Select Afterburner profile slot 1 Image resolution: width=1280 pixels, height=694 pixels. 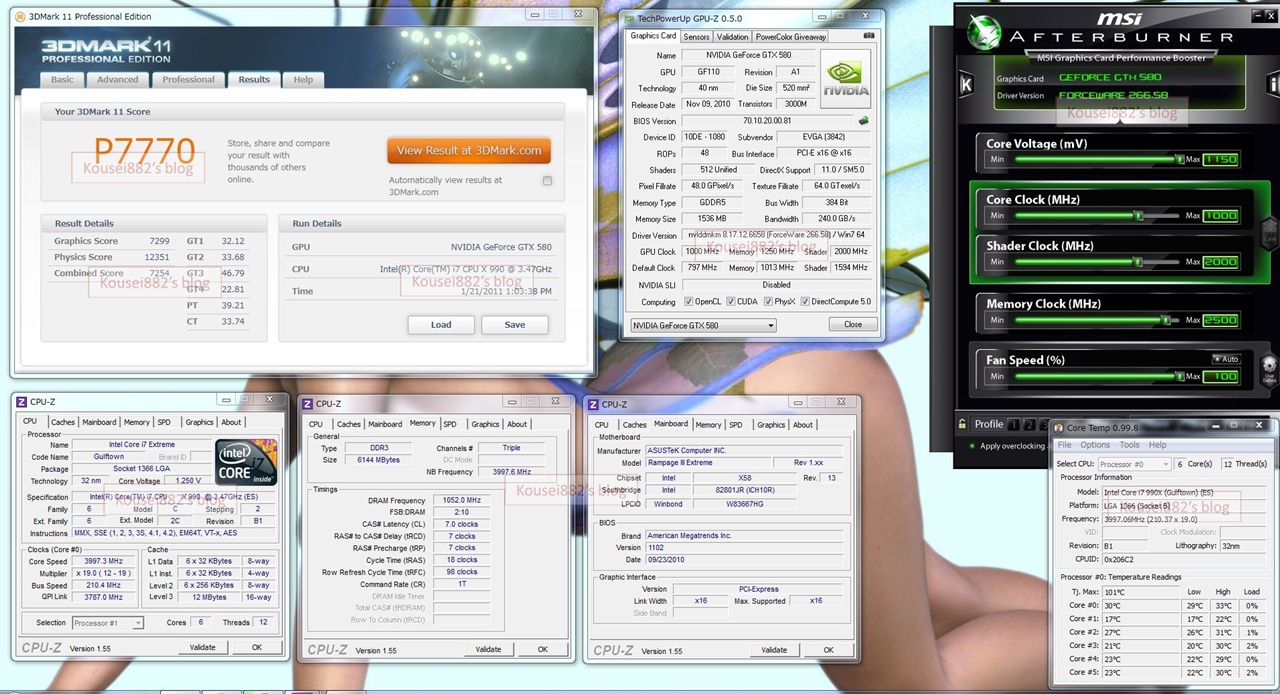(1013, 424)
